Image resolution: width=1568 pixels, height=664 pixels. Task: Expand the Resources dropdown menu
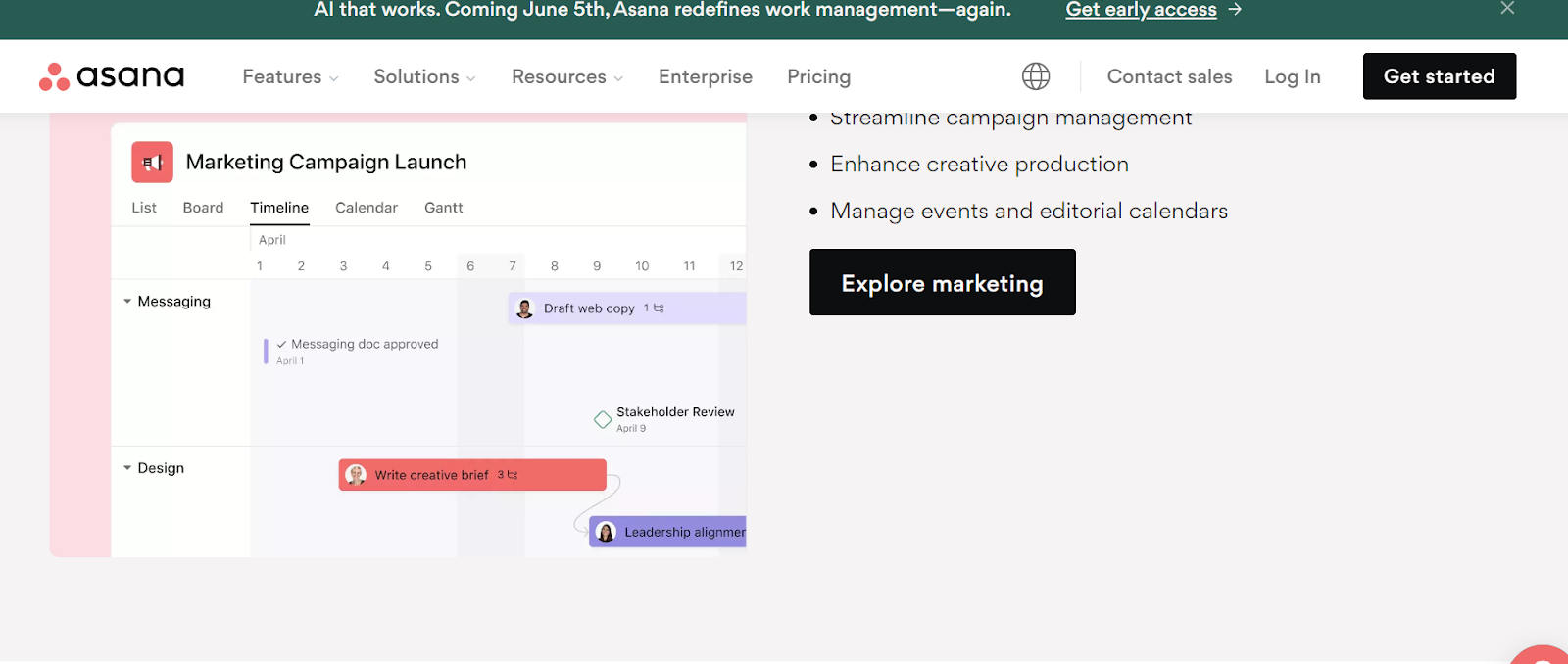pyautogui.click(x=567, y=76)
